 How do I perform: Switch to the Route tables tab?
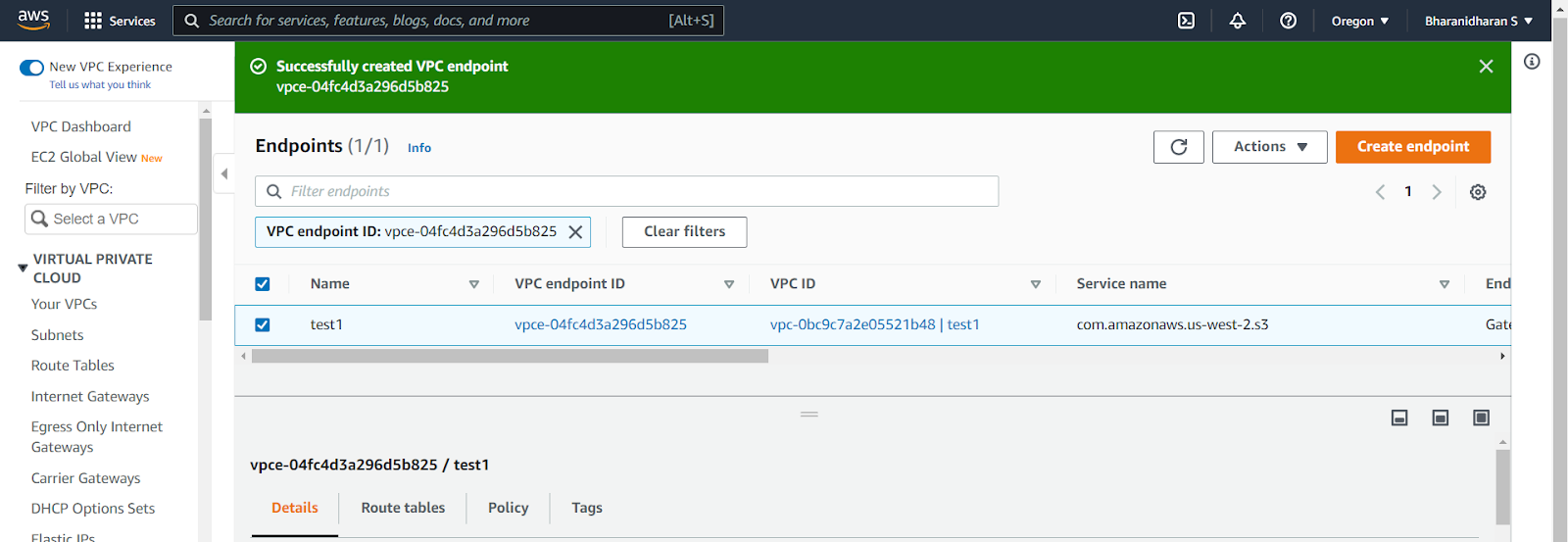403,508
